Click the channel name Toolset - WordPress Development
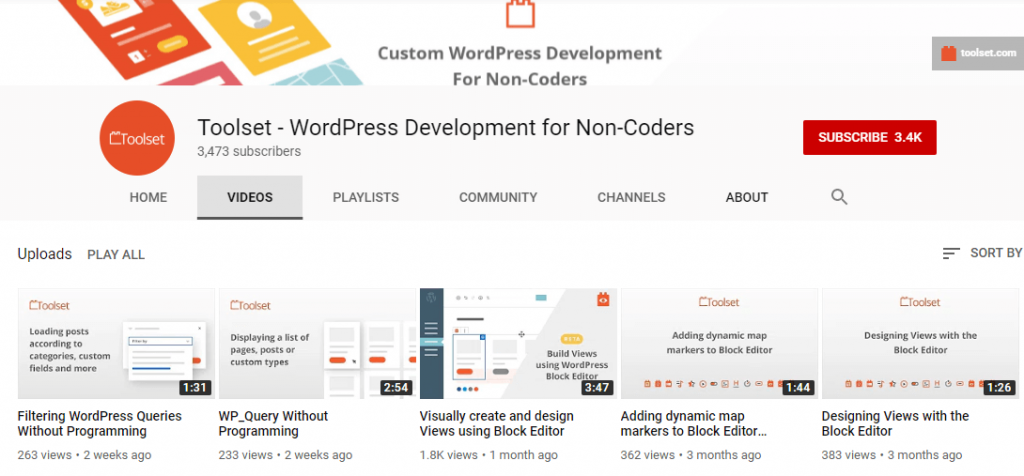 pos(445,127)
